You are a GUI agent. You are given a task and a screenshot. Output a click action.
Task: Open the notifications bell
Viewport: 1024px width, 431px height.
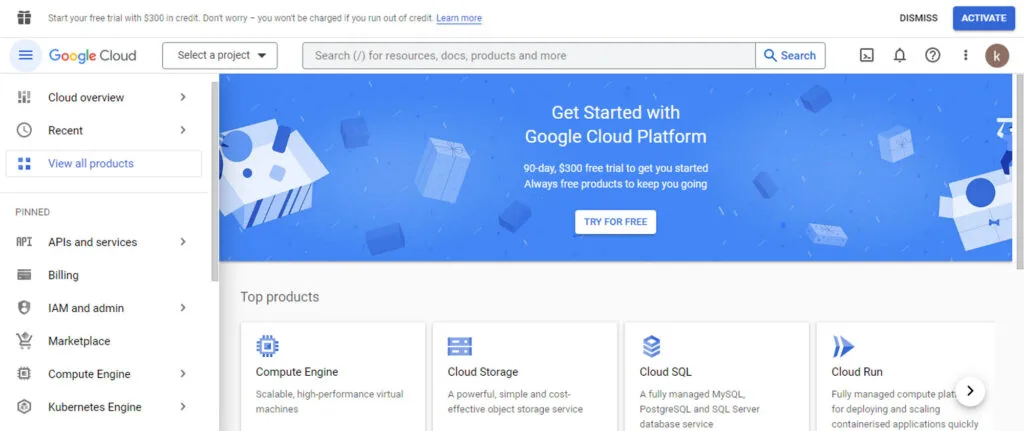pos(899,56)
